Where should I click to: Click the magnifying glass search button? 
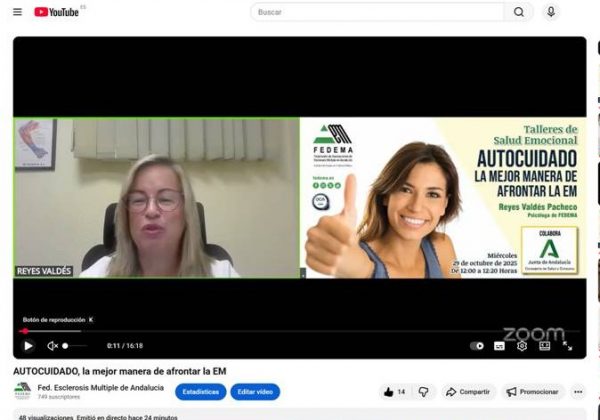[518, 12]
